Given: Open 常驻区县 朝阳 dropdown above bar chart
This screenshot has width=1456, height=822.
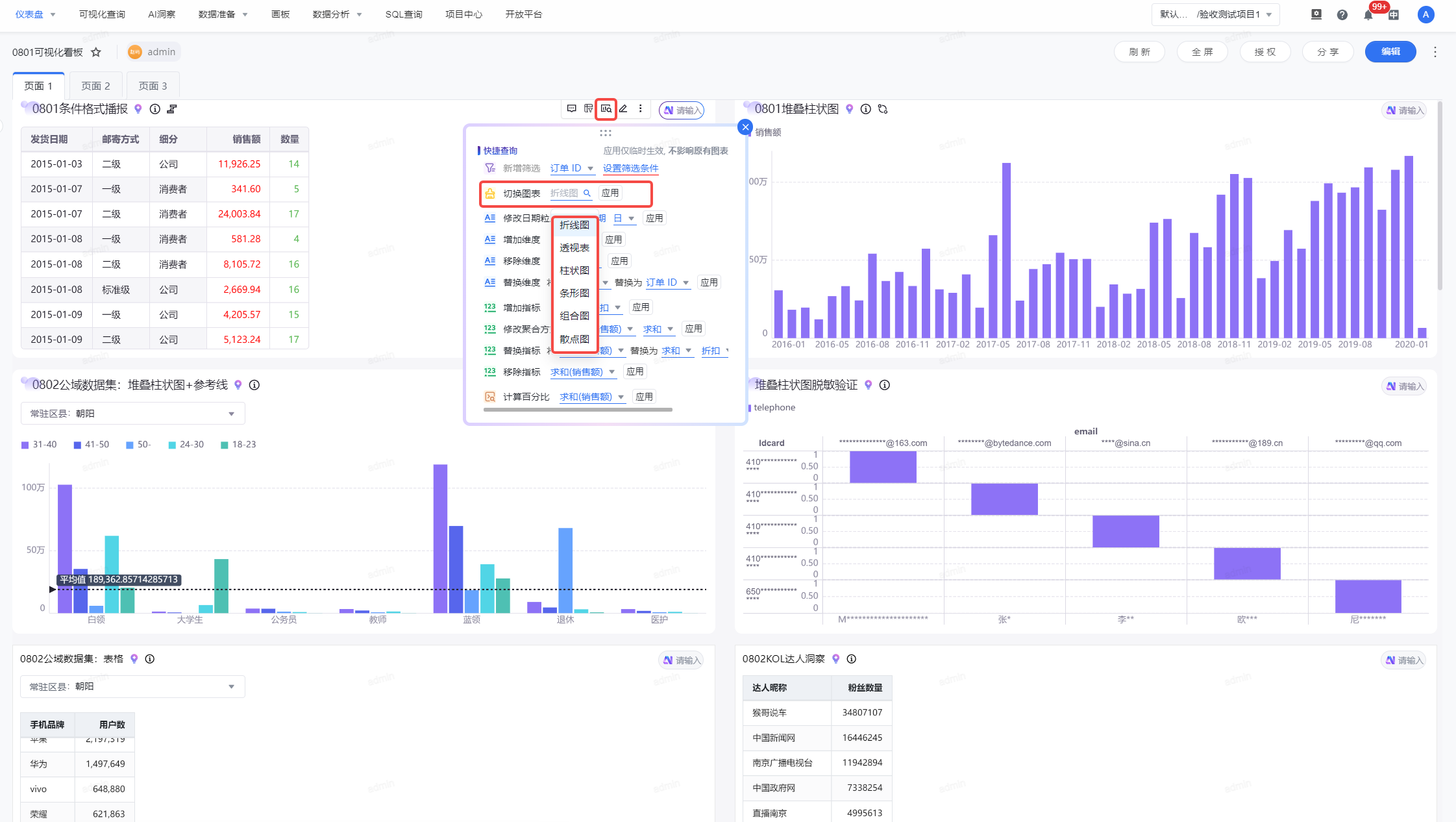Looking at the screenshot, I should click(x=133, y=414).
